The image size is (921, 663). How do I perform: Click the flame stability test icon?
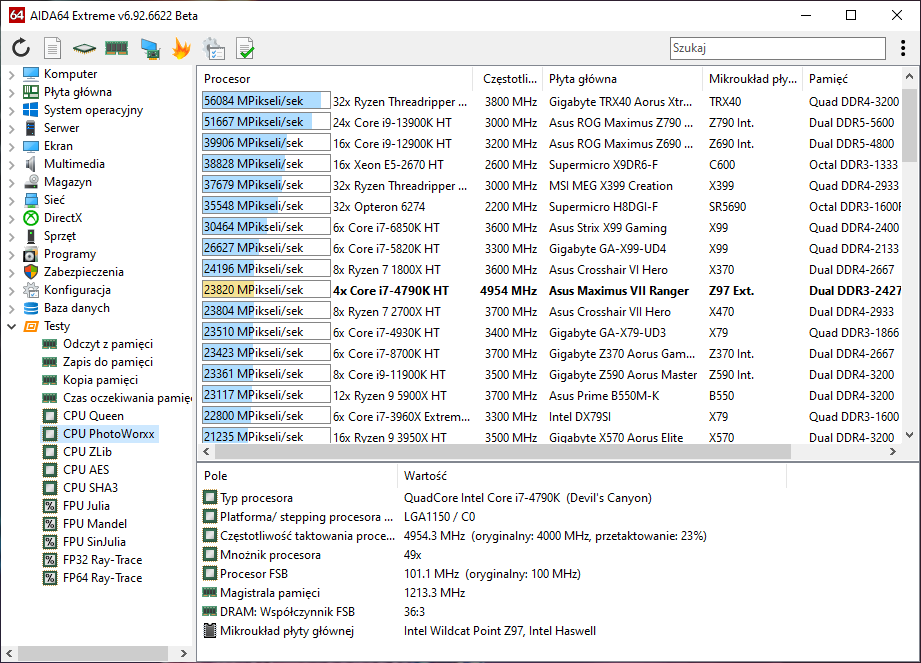click(x=181, y=48)
